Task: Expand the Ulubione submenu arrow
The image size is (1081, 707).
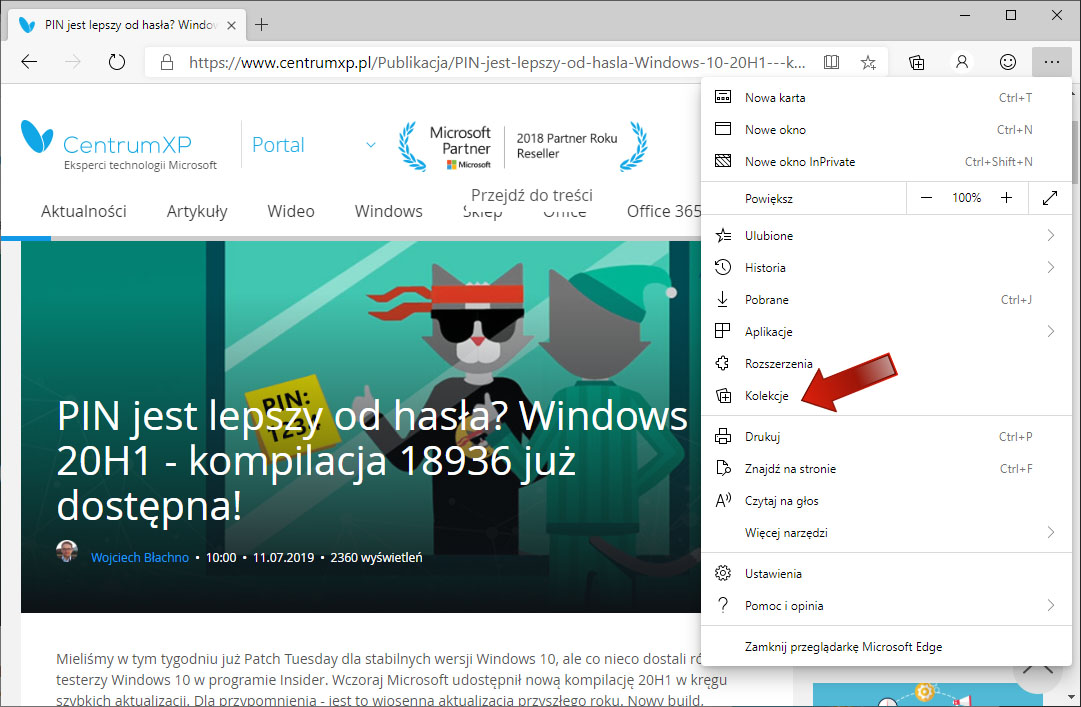Action: [1051, 235]
